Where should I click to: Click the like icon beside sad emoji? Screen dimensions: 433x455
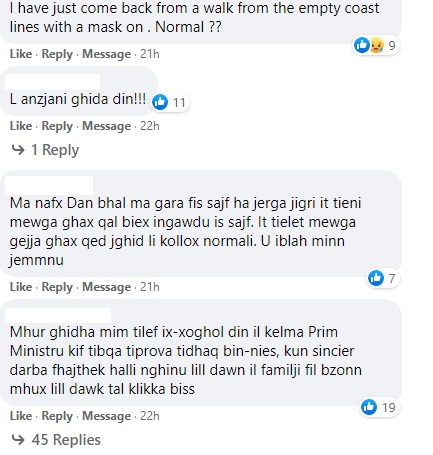[x=362, y=45]
